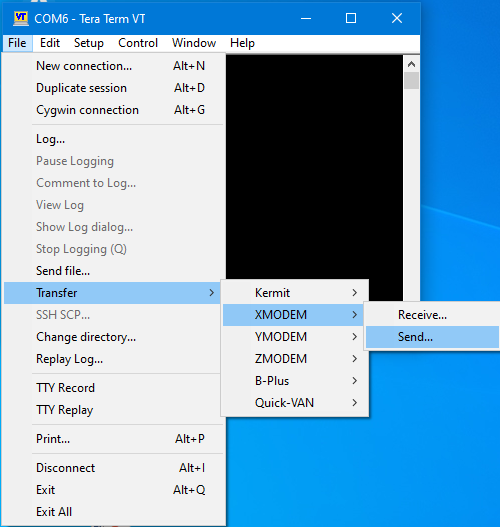This screenshot has height=527, width=500.
Task: Click the Tera Term VT title bar icon
Action: tap(21, 18)
